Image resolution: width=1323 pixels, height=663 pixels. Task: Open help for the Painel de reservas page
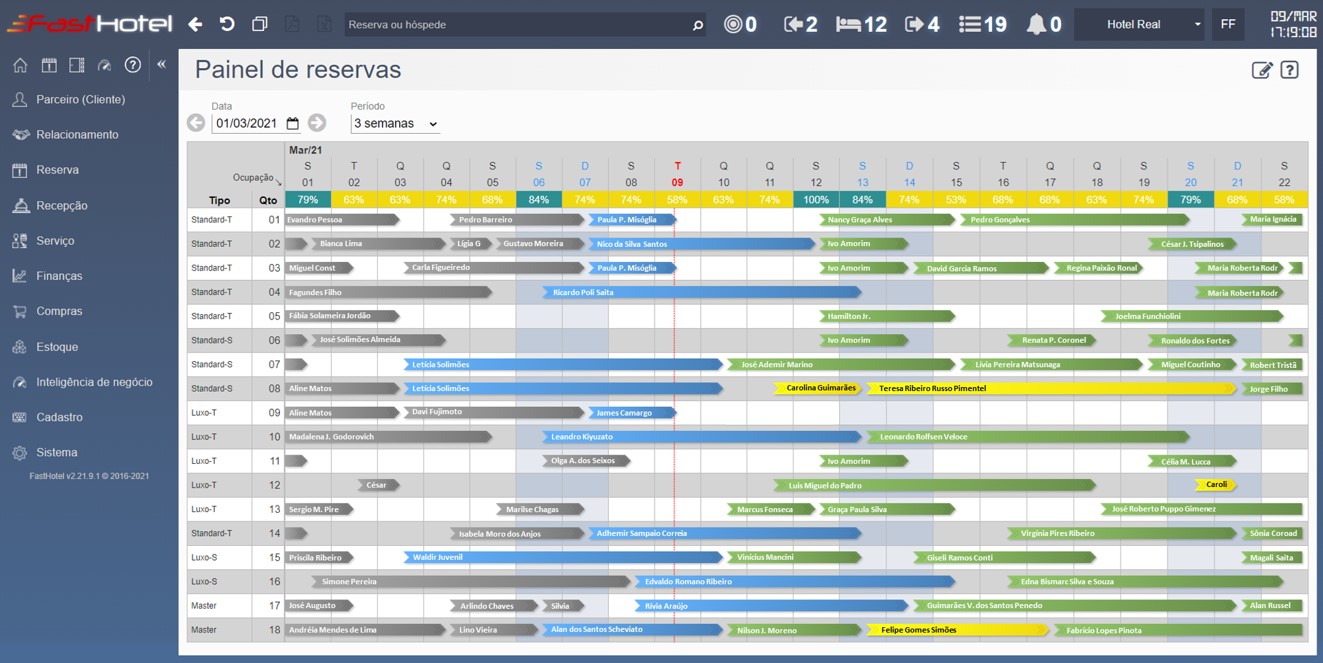coord(1290,70)
